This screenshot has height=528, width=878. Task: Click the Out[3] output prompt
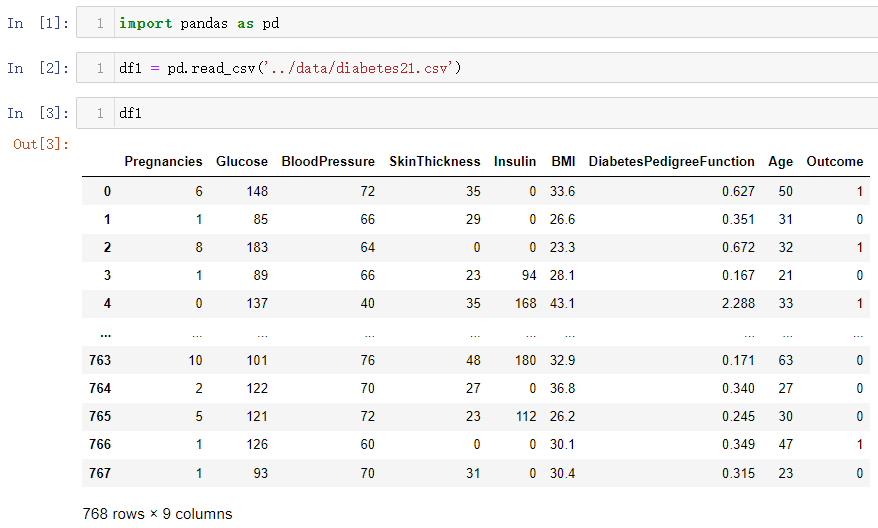tap(41, 144)
